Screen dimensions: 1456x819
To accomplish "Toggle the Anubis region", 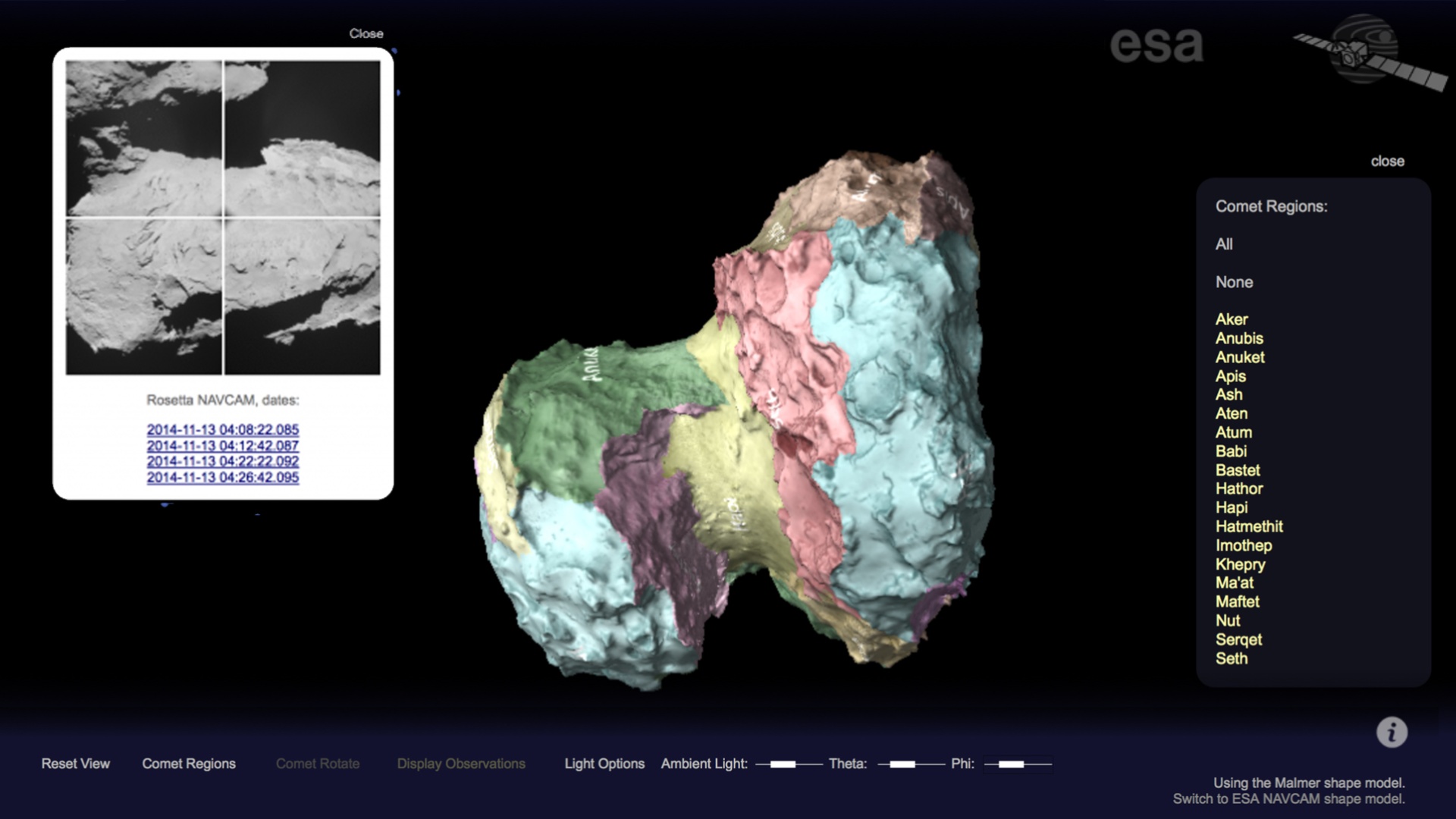I will pos(1238,338).
